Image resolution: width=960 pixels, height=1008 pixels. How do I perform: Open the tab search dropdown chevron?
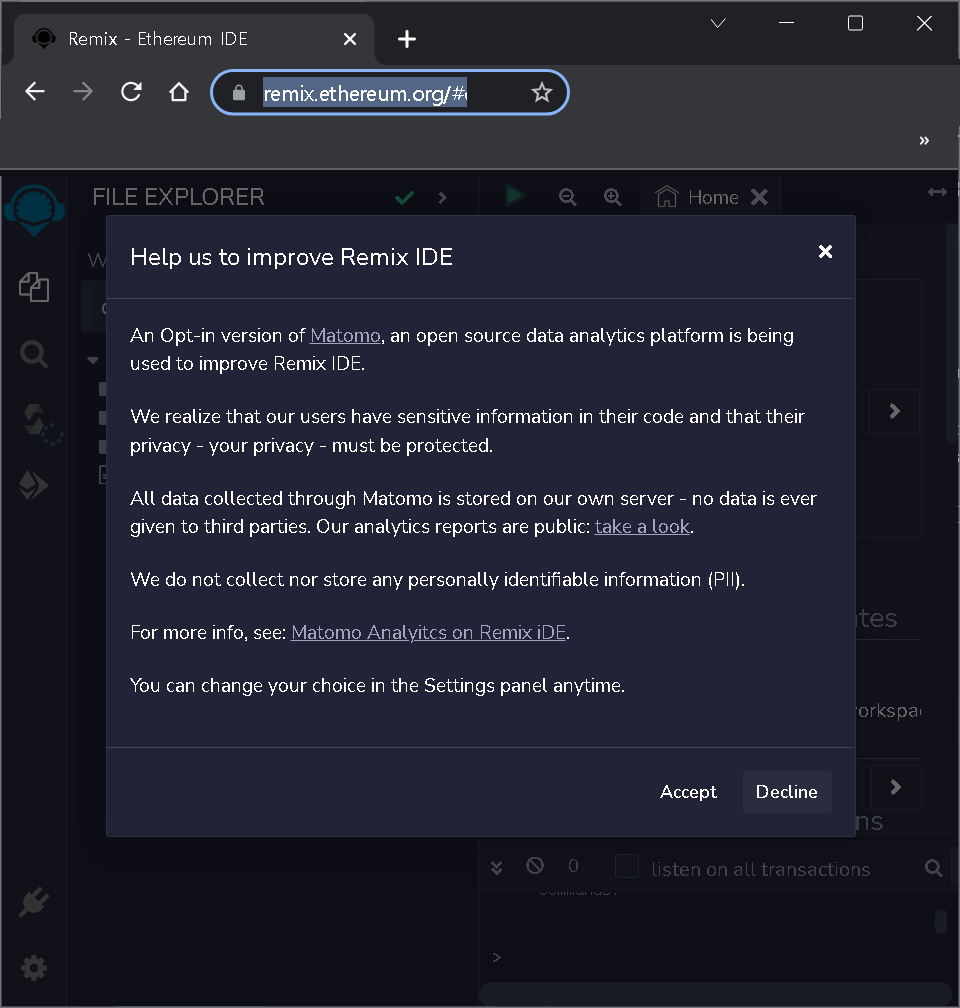pyautogui.click(x=718, y=24)
